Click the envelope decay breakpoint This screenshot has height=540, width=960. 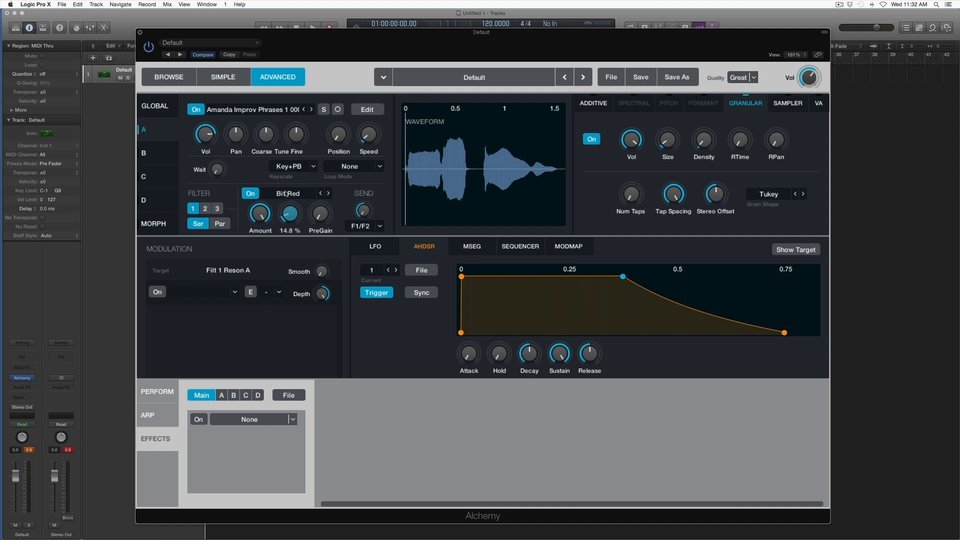[x=623, y=277]
